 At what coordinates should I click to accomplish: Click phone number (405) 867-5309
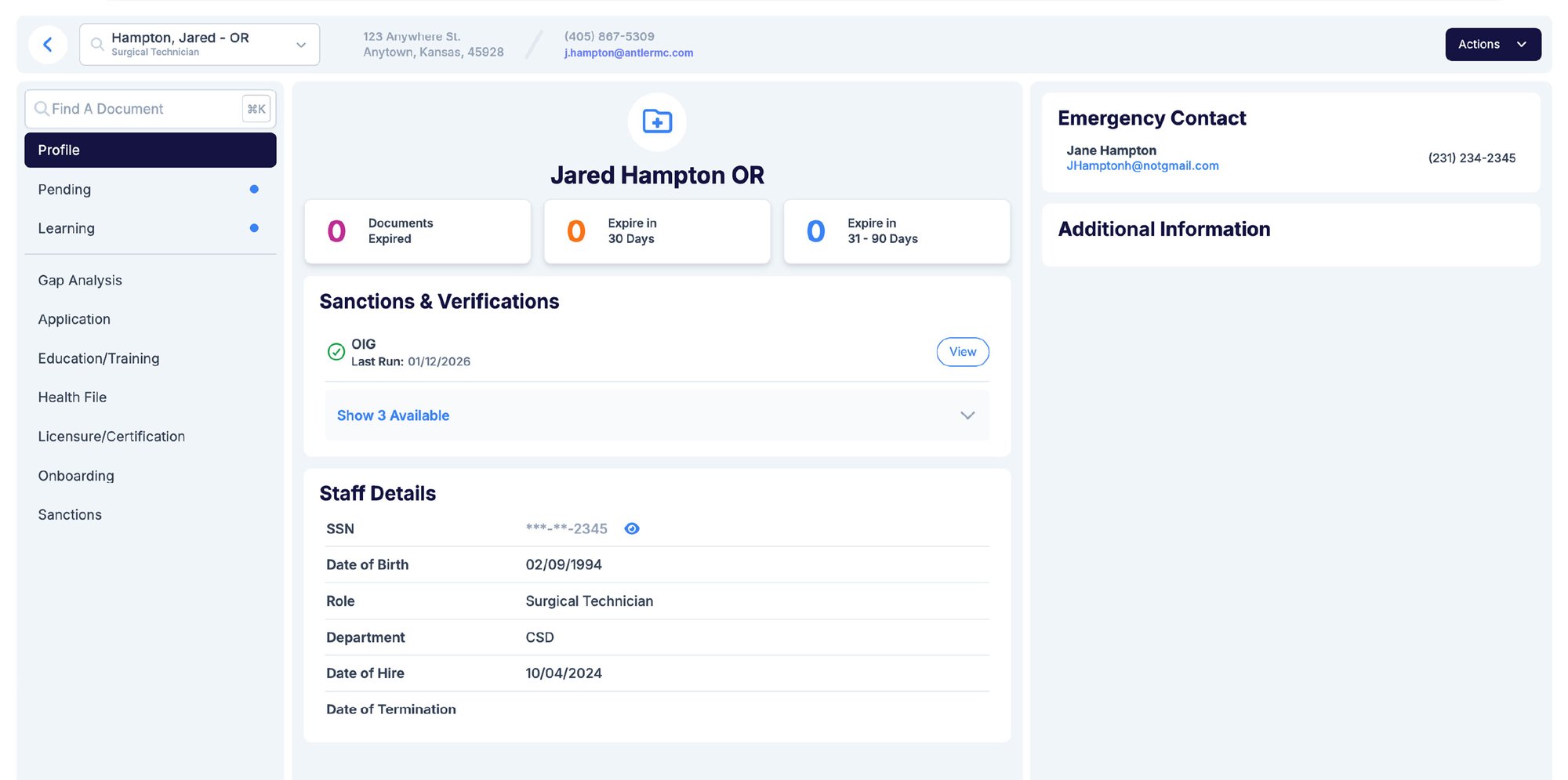(609, 36)
